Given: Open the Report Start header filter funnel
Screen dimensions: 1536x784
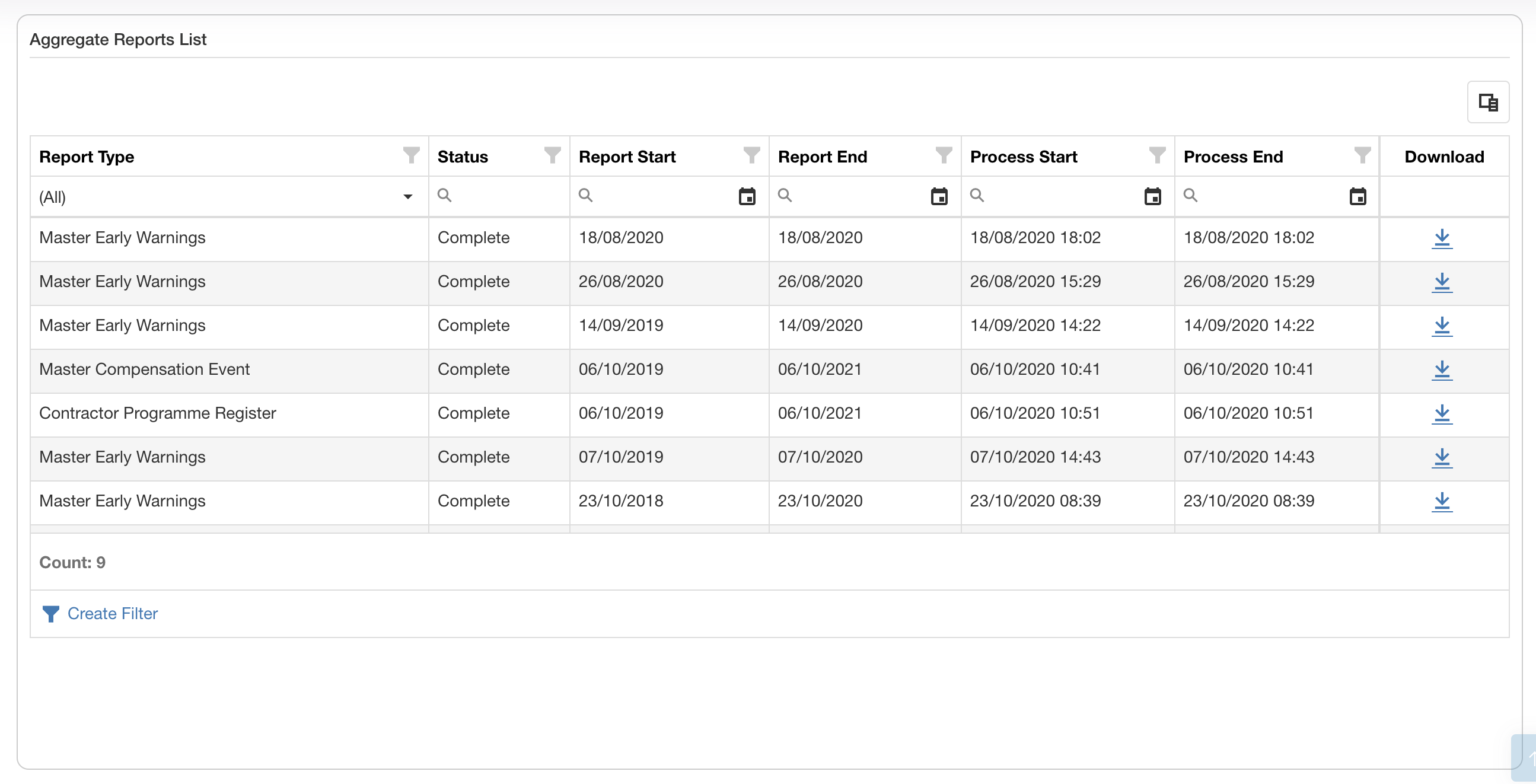Looking at the screenshot, I should [x=751, y=155].
